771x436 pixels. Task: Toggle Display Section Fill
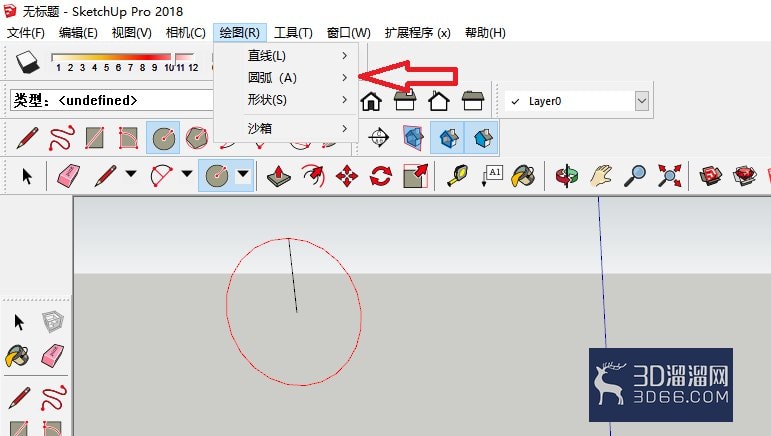pyautogui.click(x=482, y=138)
